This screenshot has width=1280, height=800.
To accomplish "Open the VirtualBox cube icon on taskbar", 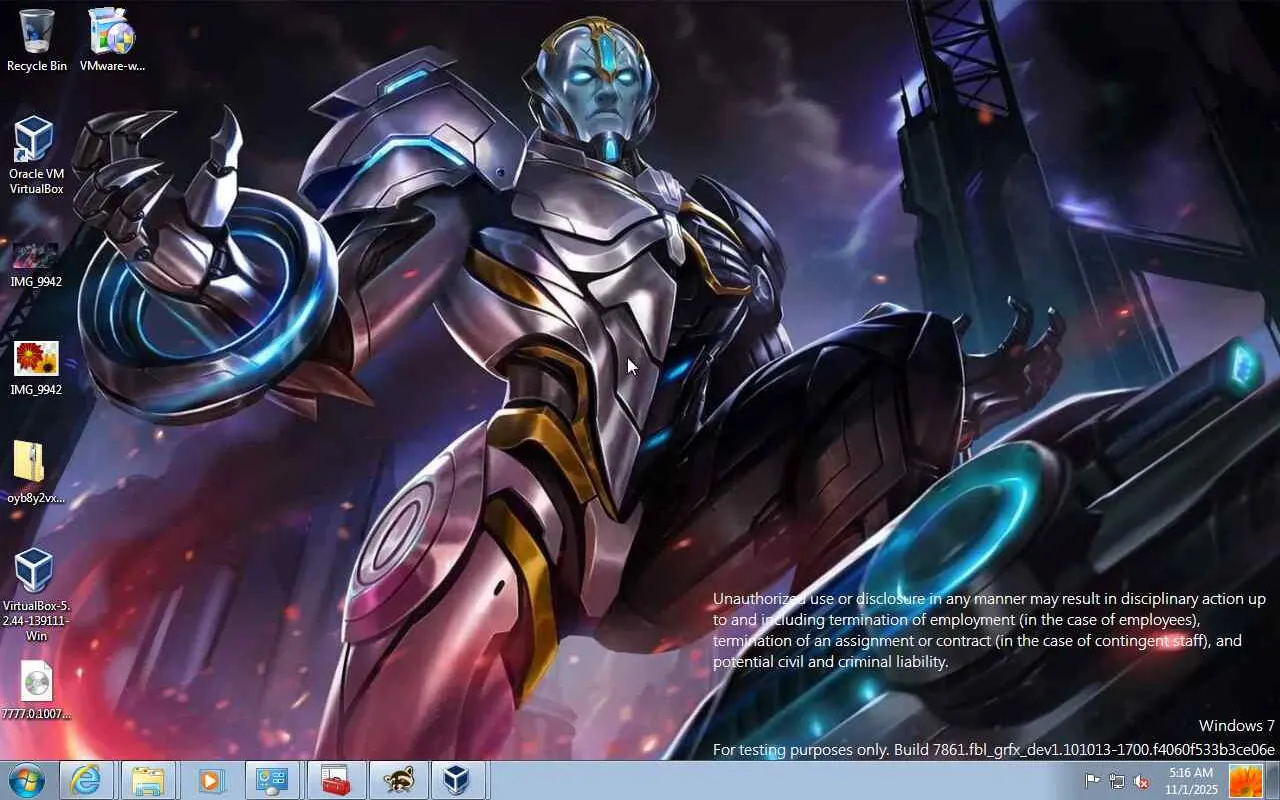I will (x=458, y=780).
